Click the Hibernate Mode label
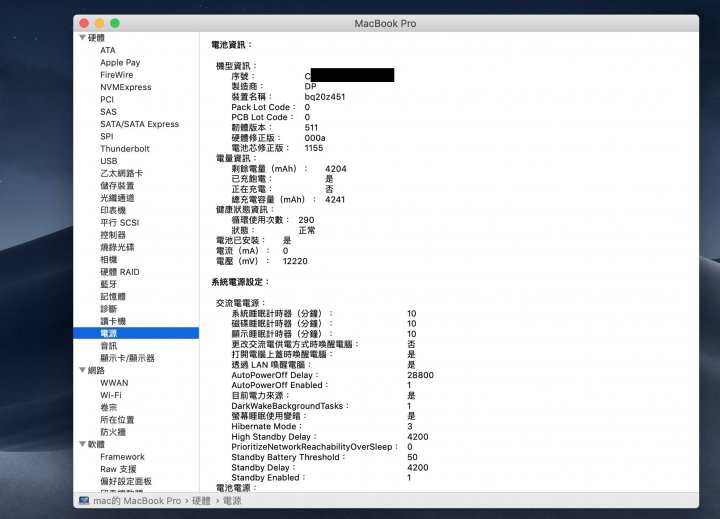 point(264,426)
